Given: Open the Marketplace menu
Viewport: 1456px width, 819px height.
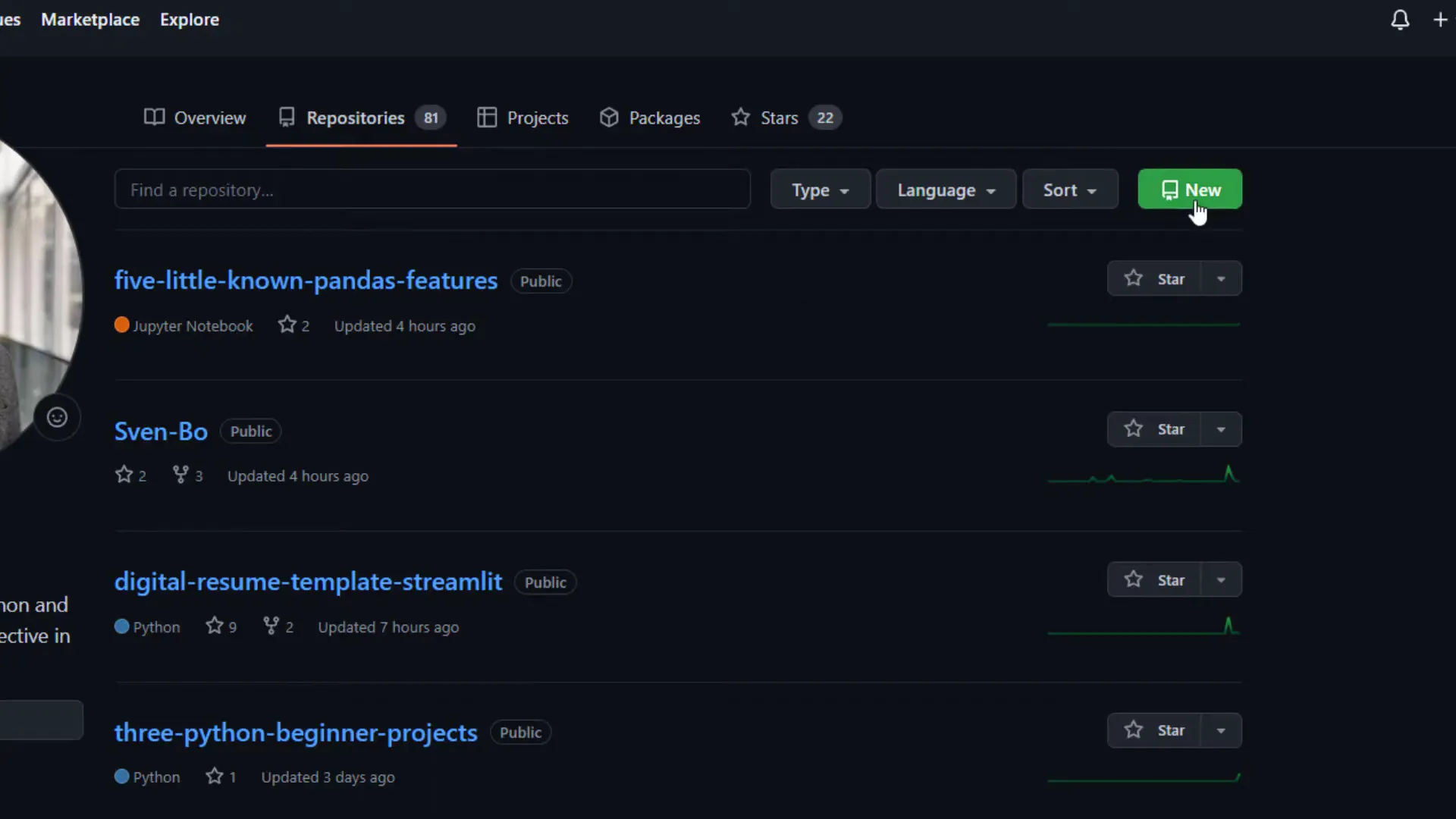Looking at the screenshot, I should pyautogui.click(x=89, y=20).
